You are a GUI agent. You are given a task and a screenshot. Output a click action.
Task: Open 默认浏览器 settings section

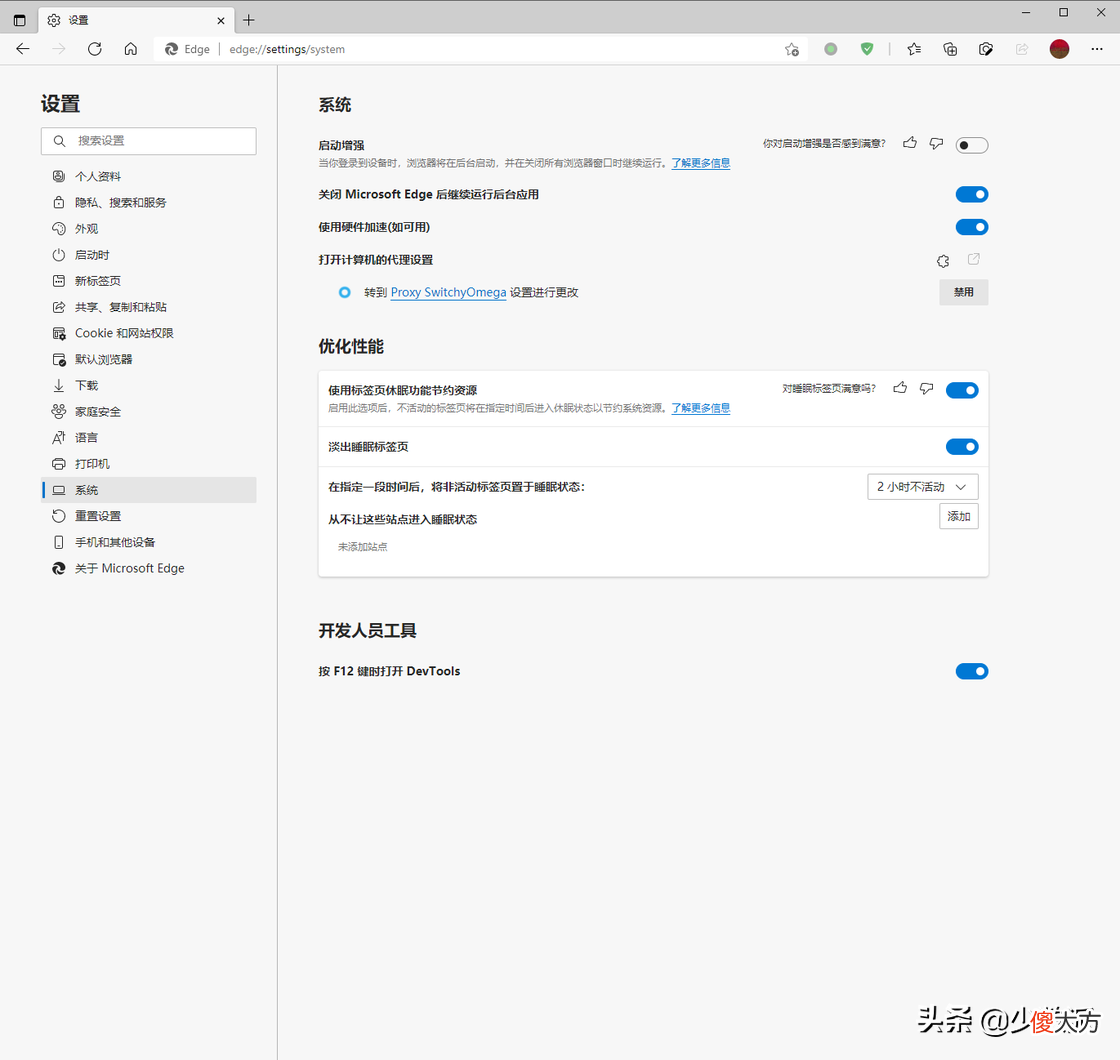[x=149, y=359]
